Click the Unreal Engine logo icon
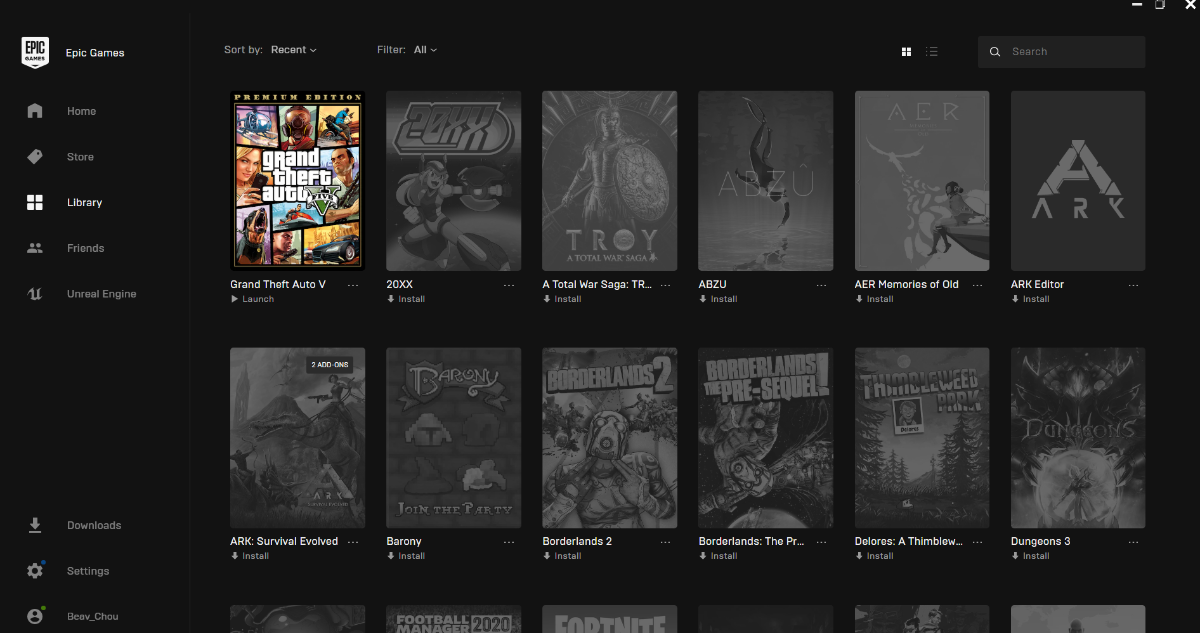The image size is (1200, 633). (35, 294)
